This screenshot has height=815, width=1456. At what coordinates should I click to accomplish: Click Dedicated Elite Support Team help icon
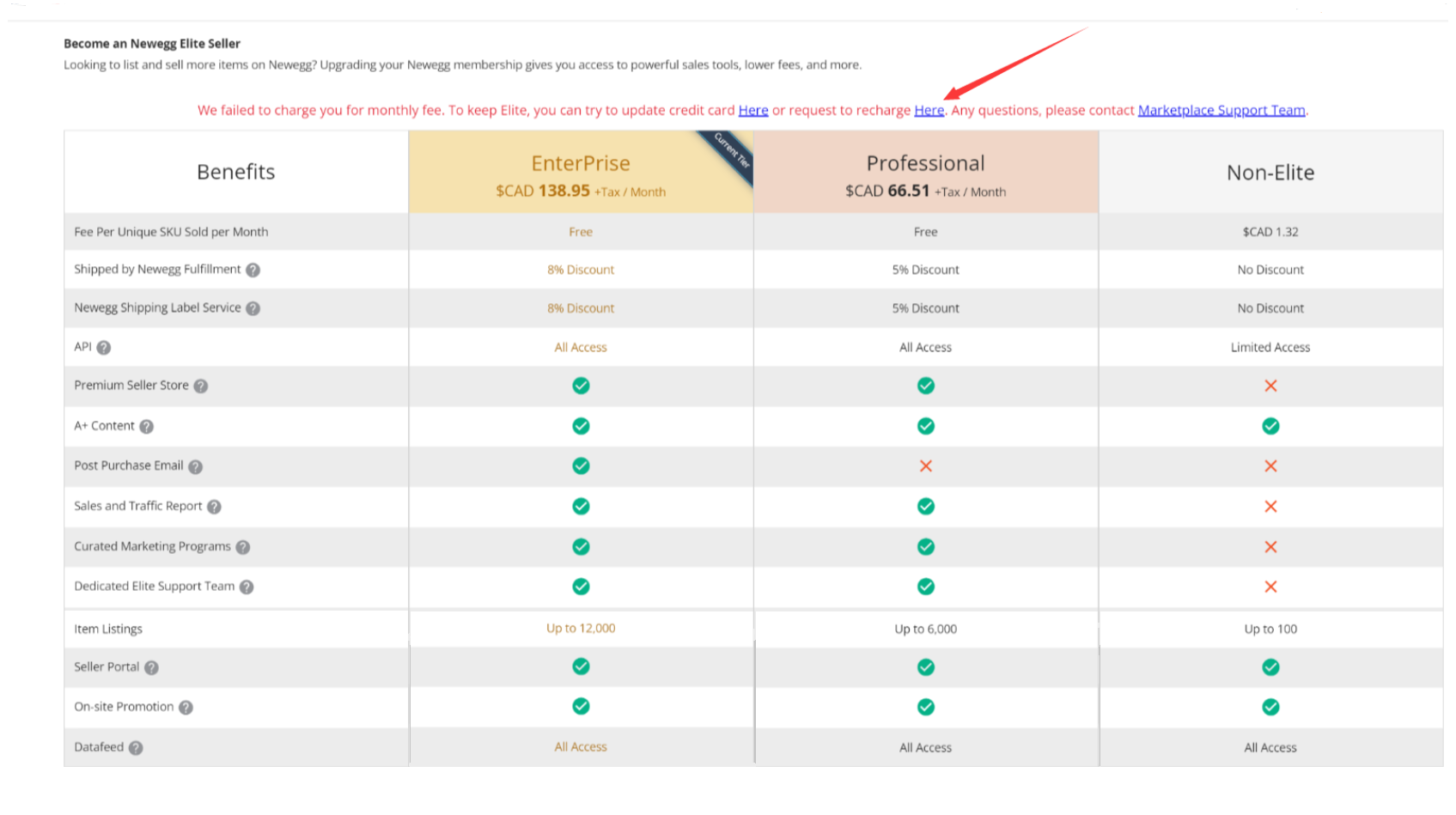click(x=247, y=587)
